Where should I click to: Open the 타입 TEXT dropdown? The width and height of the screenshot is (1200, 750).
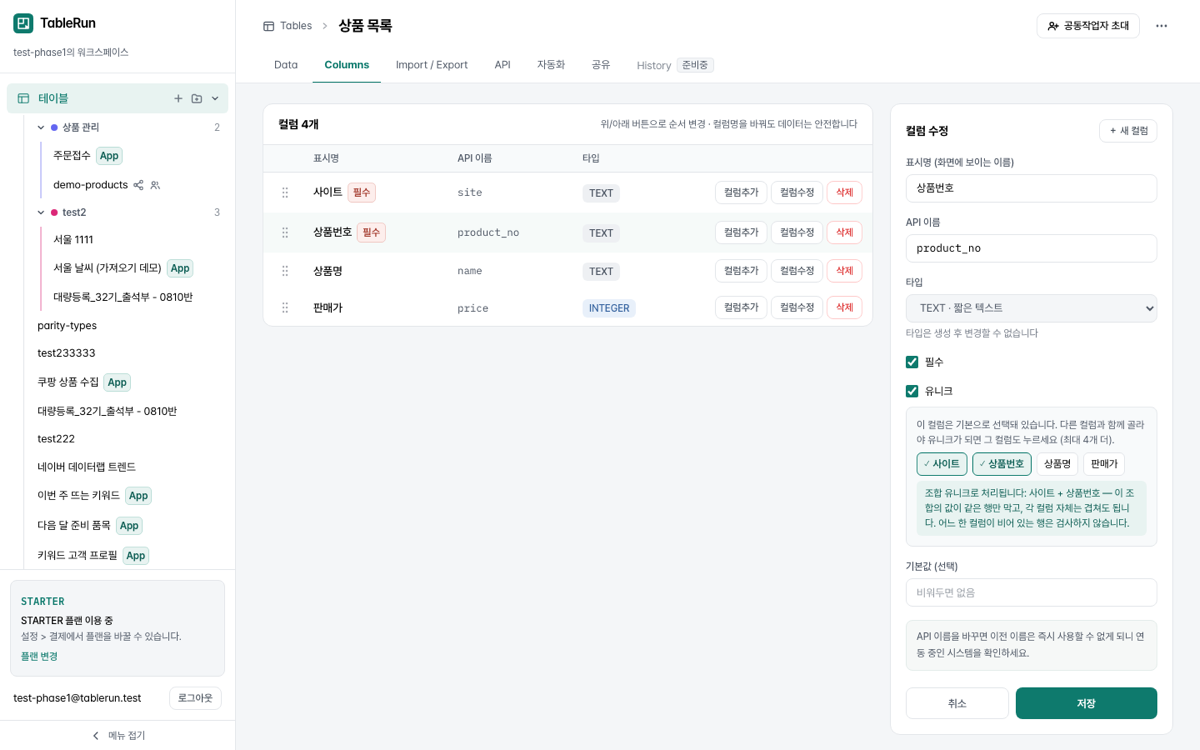tap(1031, 308)
